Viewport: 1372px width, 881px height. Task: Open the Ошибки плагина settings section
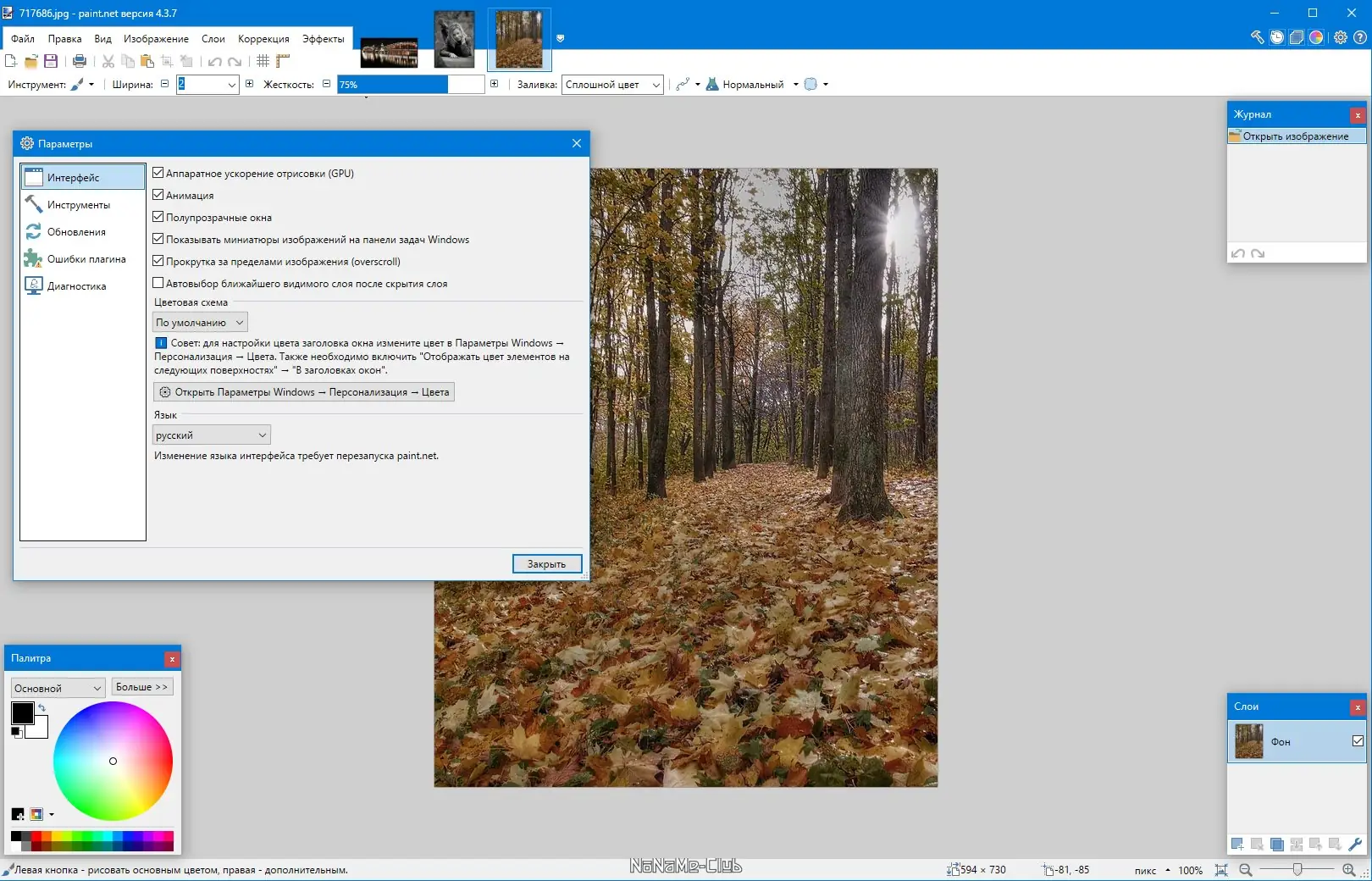[83, 259]
